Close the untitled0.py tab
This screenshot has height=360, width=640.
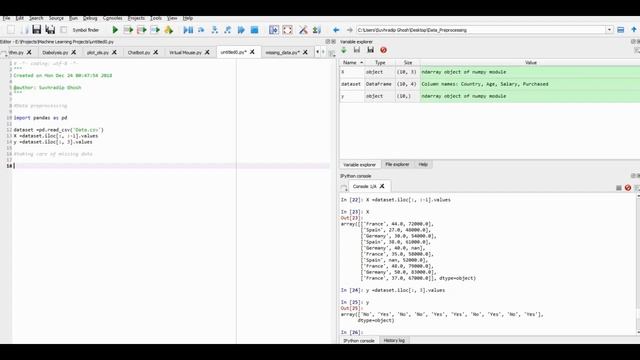pos(252,52)
